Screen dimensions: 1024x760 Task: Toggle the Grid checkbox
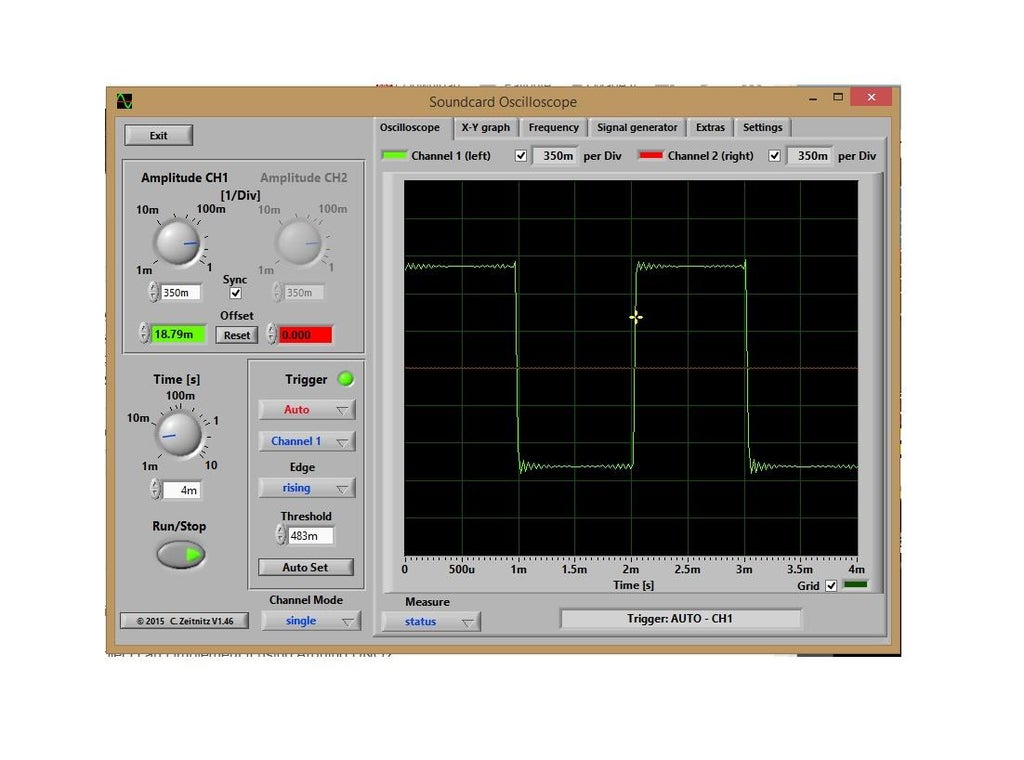(830, 586)
